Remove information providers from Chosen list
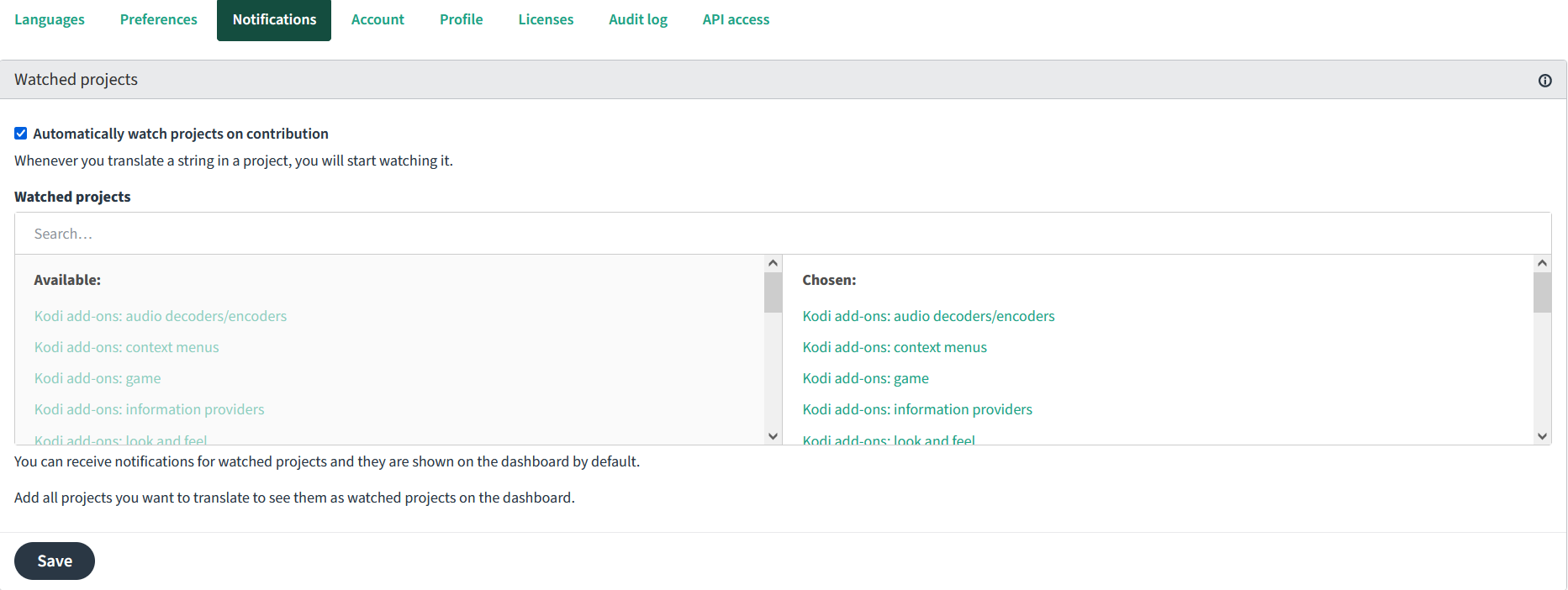This screenshot has width=1568, height=590. pos(917,409)
